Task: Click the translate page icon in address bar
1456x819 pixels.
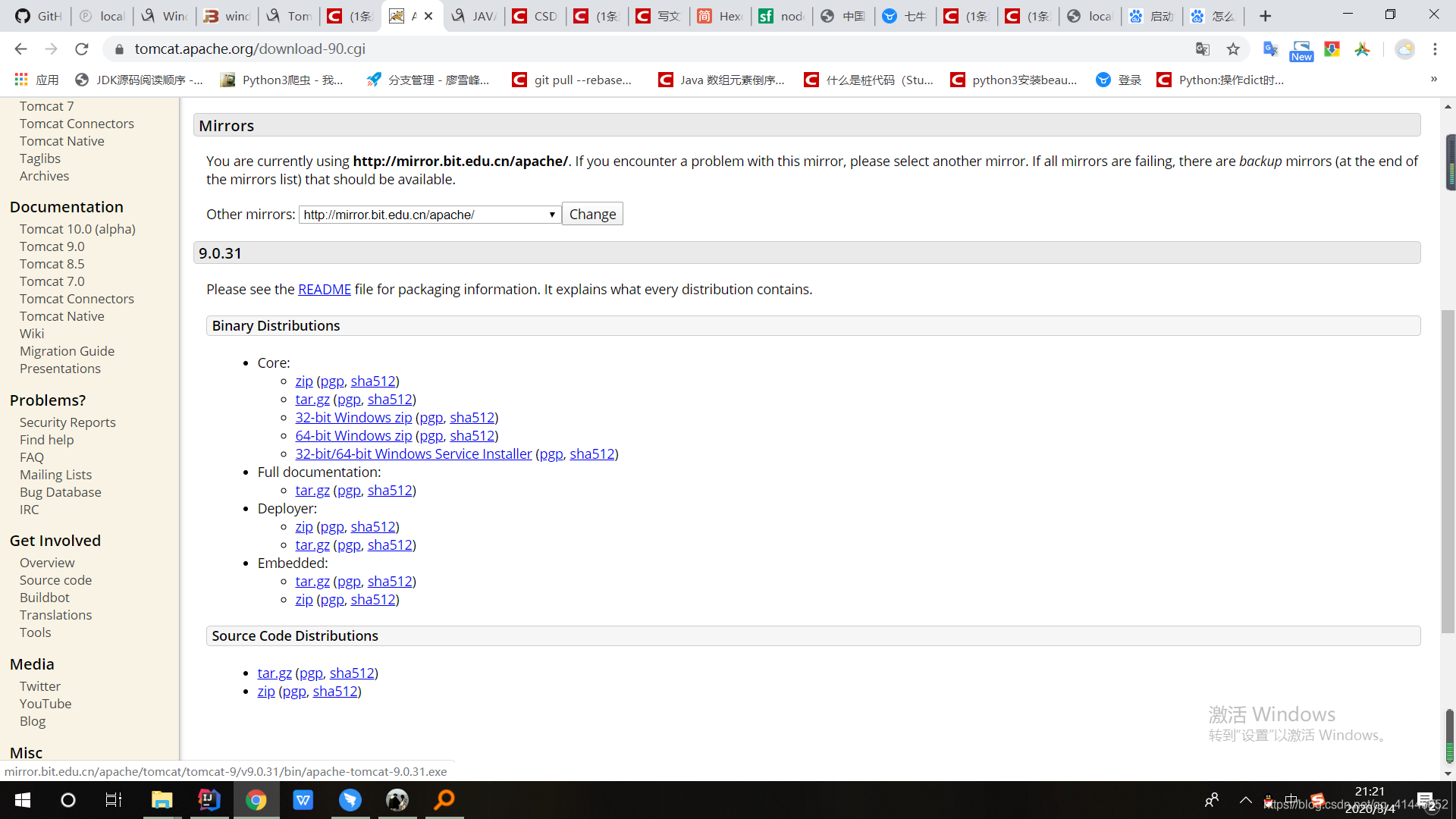Action: coord(1203,49)
